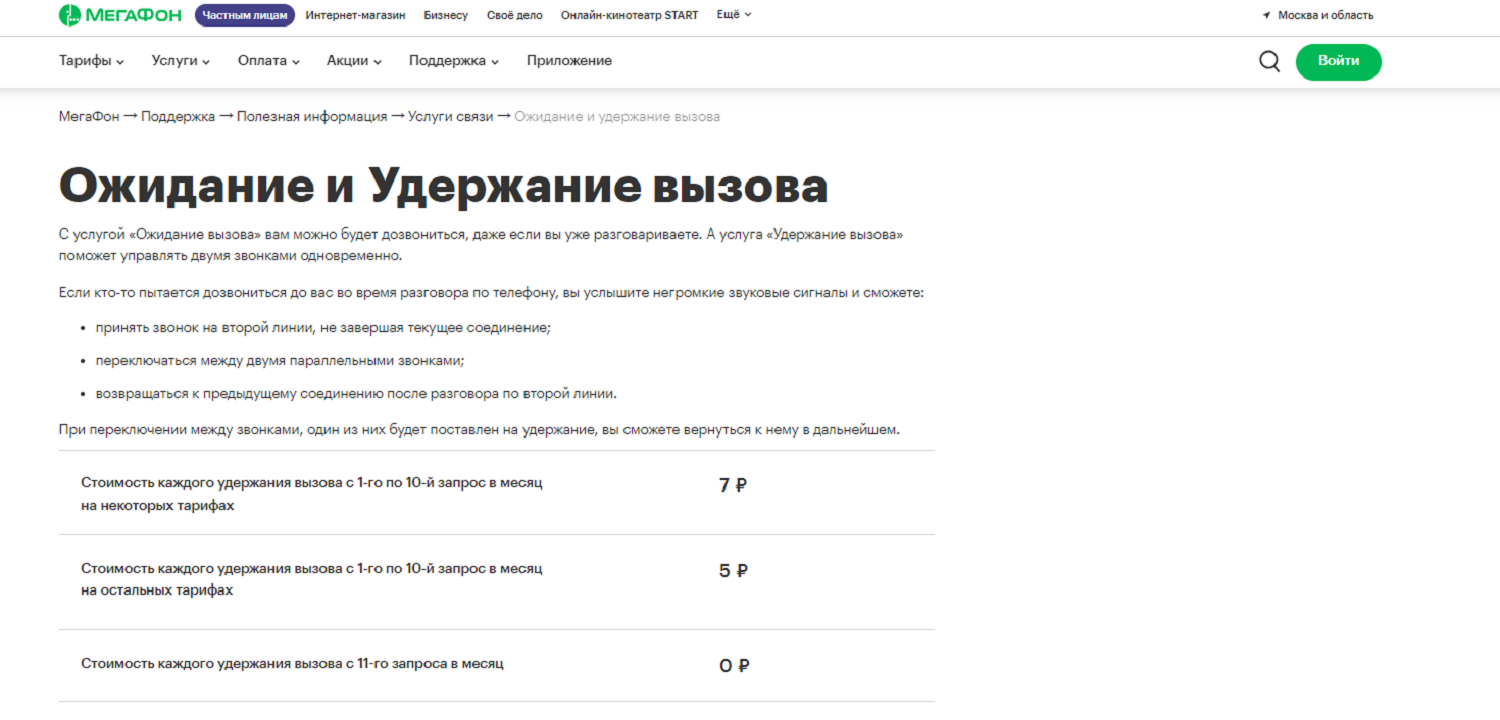Click row text на некоторых тарифах
The image size is (1500, 720).
(x=158, y=506)
